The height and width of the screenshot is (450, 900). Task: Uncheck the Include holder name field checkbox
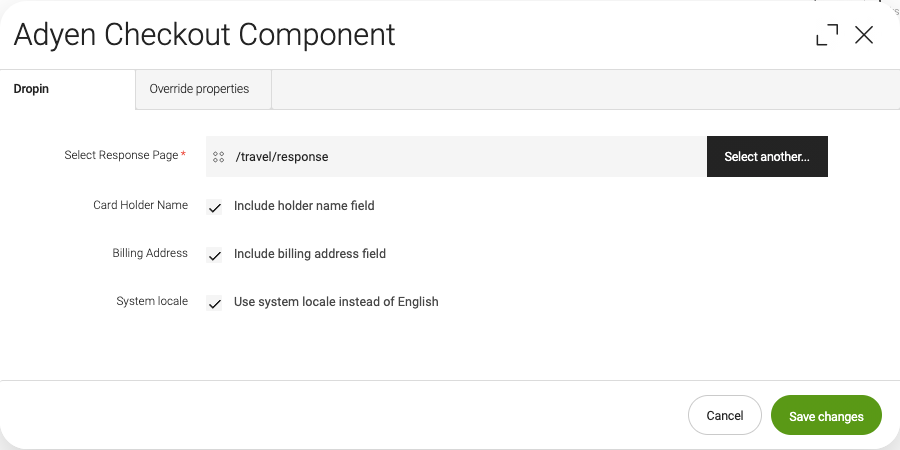point(215,207)
